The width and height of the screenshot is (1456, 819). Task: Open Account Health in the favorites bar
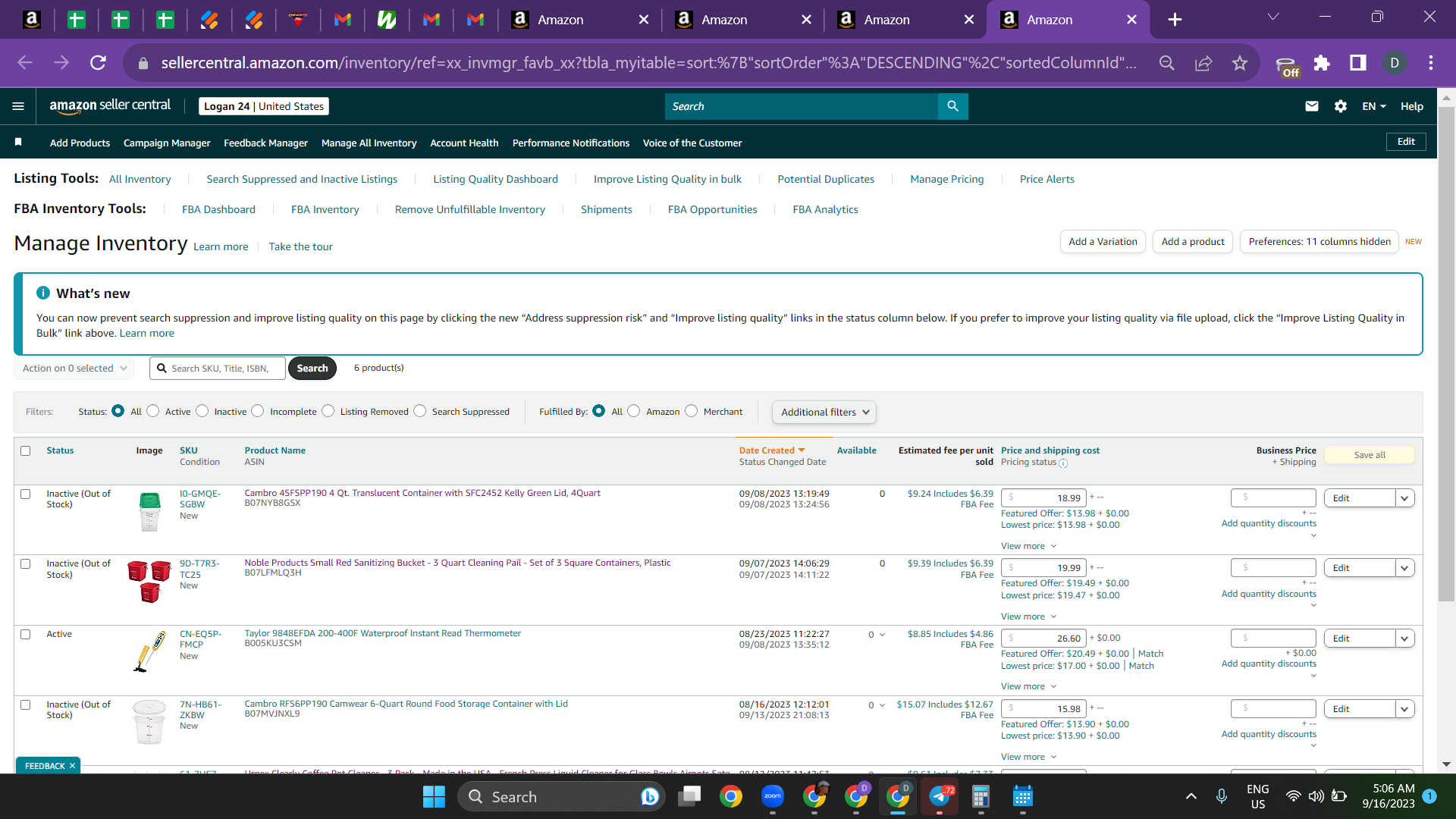pyautogui.click(x=464, y=143)
